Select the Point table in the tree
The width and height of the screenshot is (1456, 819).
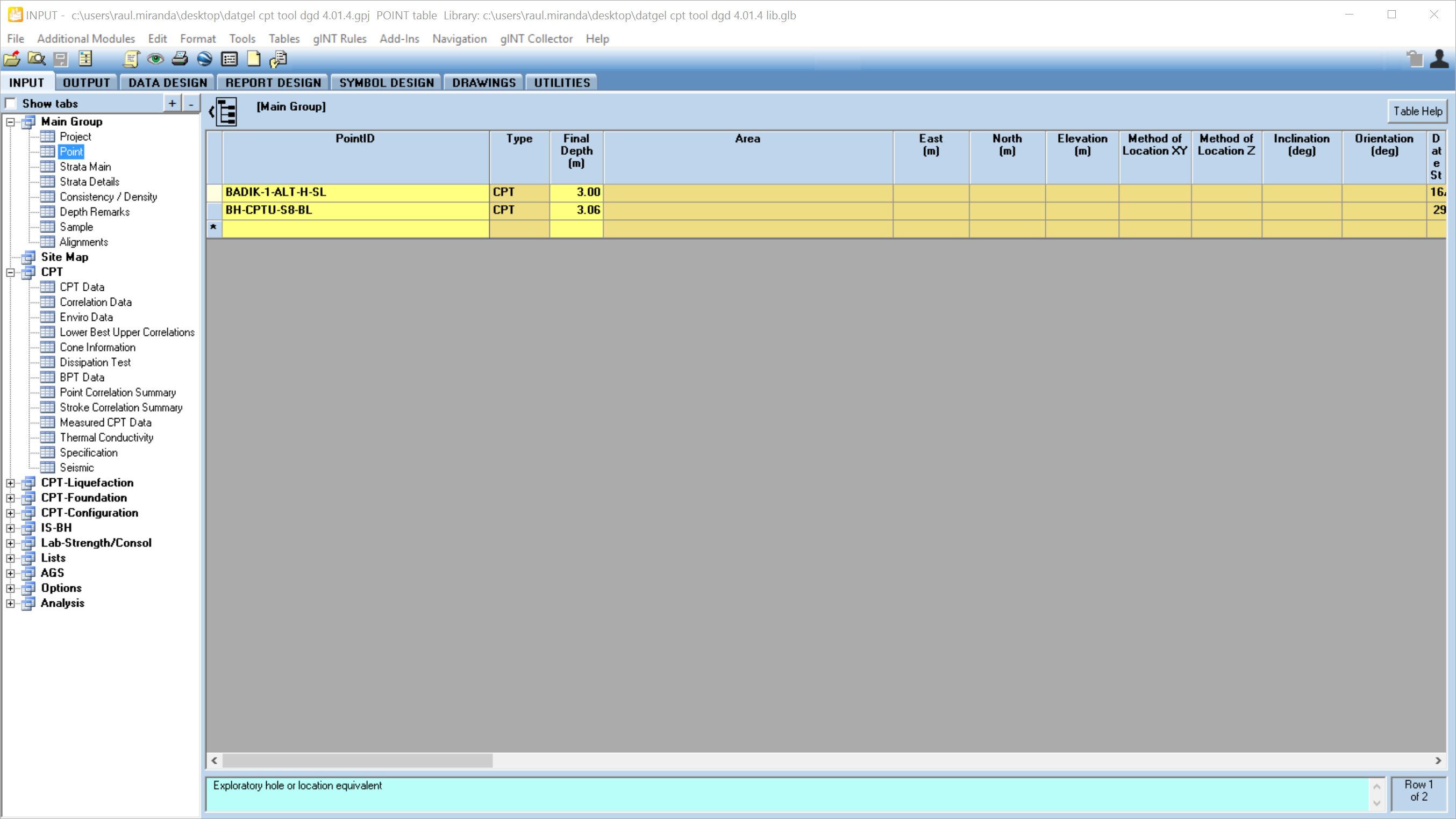tap(71, 152)
